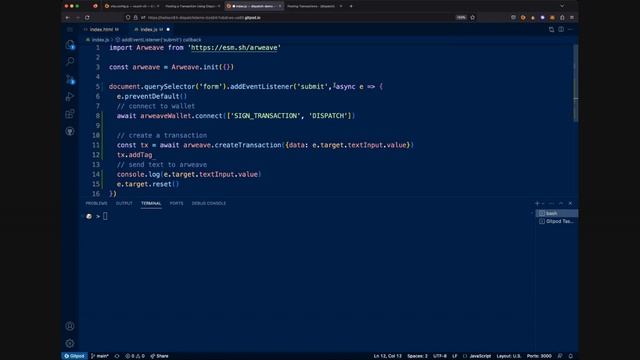640x360 pixels.
Task: Open the hamburger menu in activity bar
Action: [x=70, y=29]
